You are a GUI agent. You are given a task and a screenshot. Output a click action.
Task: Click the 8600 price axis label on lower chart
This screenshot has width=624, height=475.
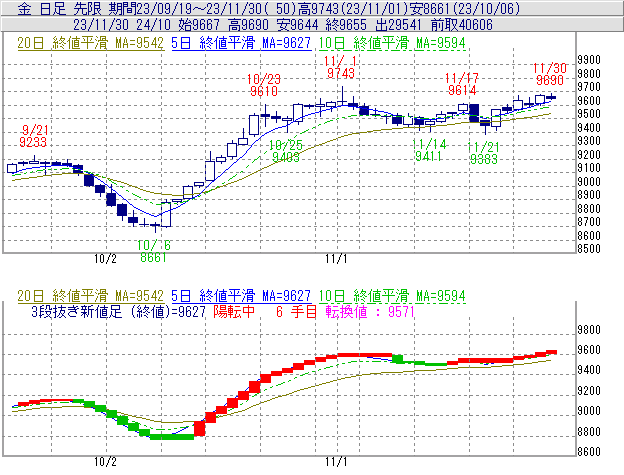[589, 452]
